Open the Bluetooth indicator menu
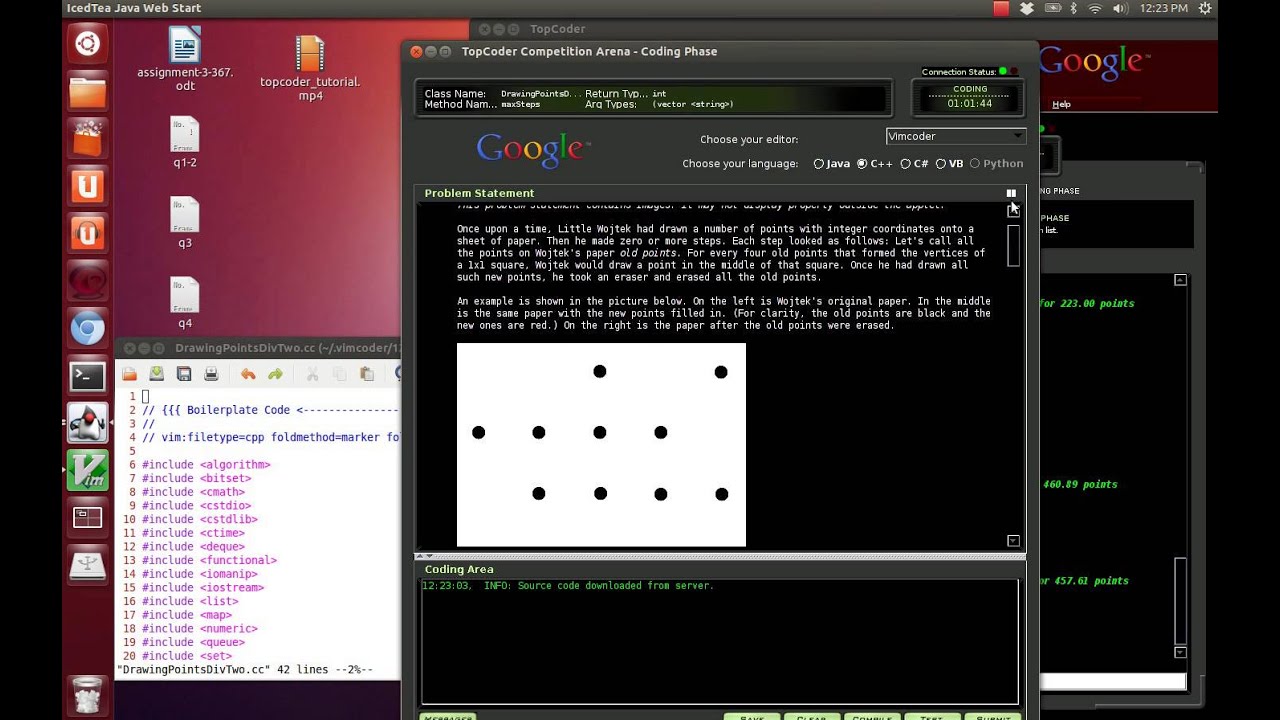The image size is (1280, 720). pyautogui.click(x=1074, y=8)
